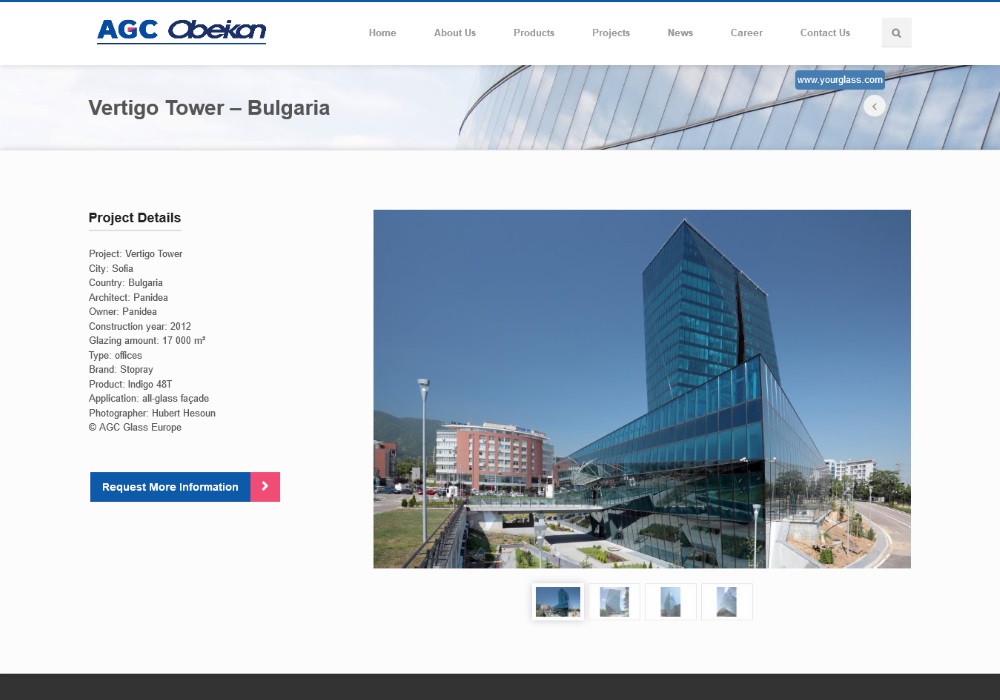The image size is (1000, 700).
Task: Open the About Us menu
Action: (455, 33)
